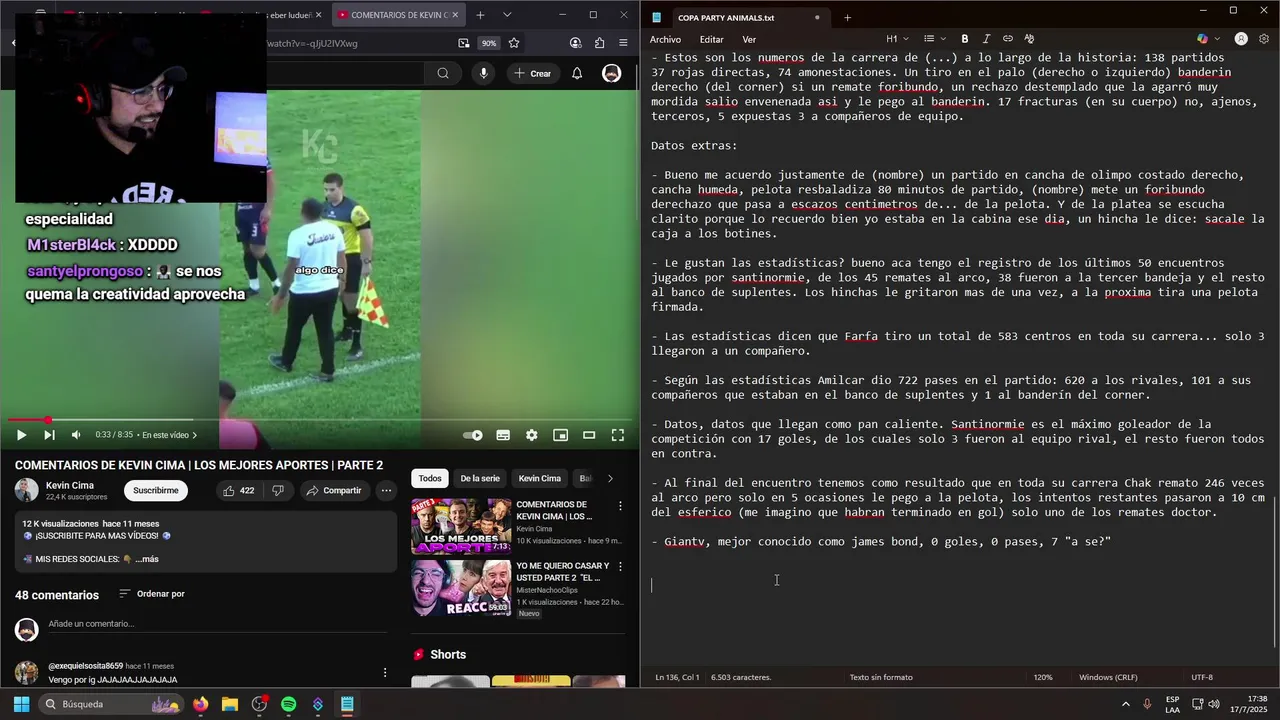Dislike the video
The height and width of the screenshot is (720, 1280).
(x=278, y=490)
